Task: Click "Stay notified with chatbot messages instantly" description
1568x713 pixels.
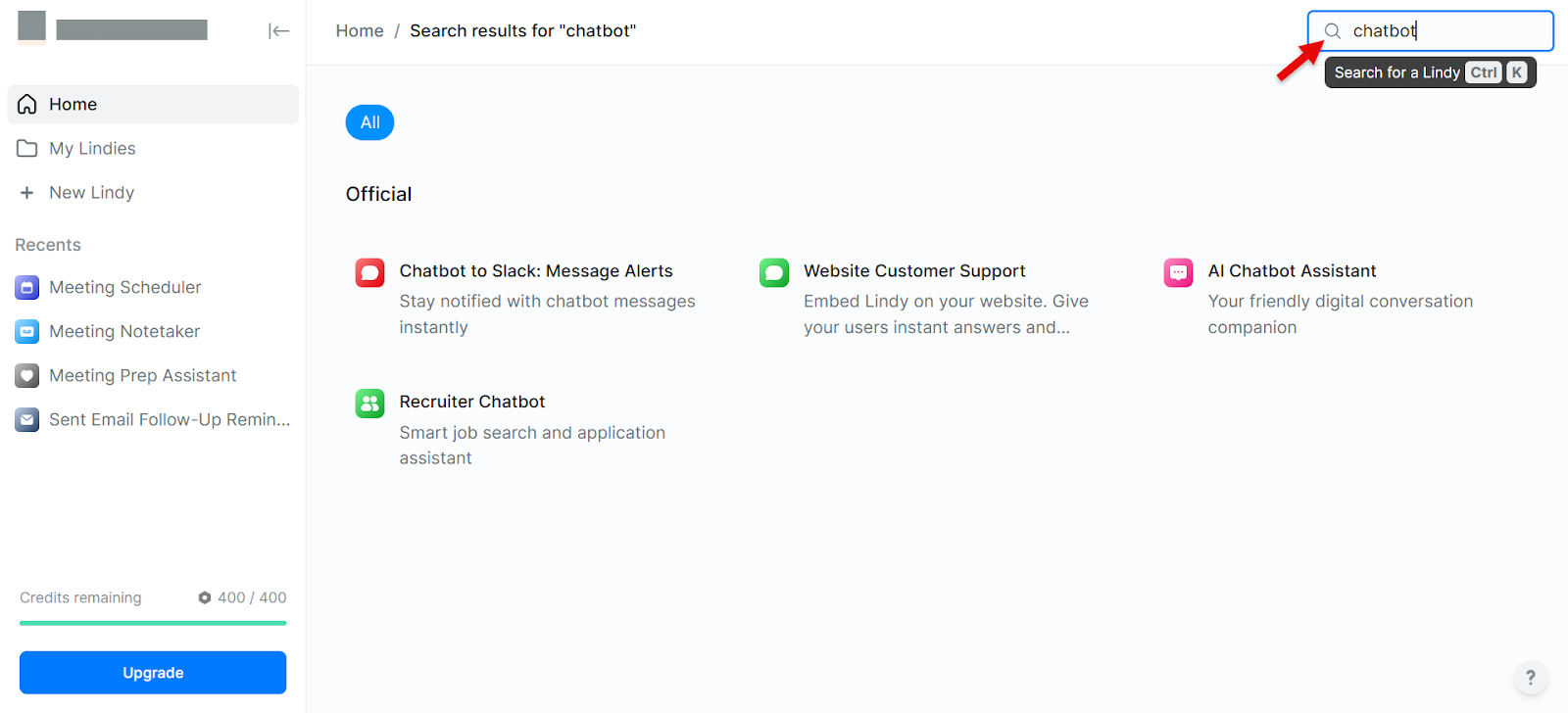Action: 547,314
